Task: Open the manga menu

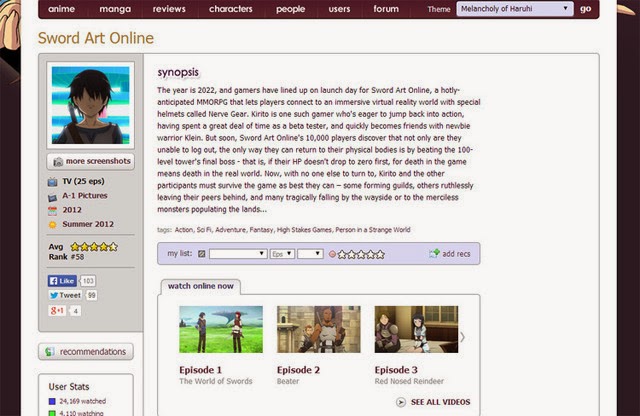Action: pos(115,9)
